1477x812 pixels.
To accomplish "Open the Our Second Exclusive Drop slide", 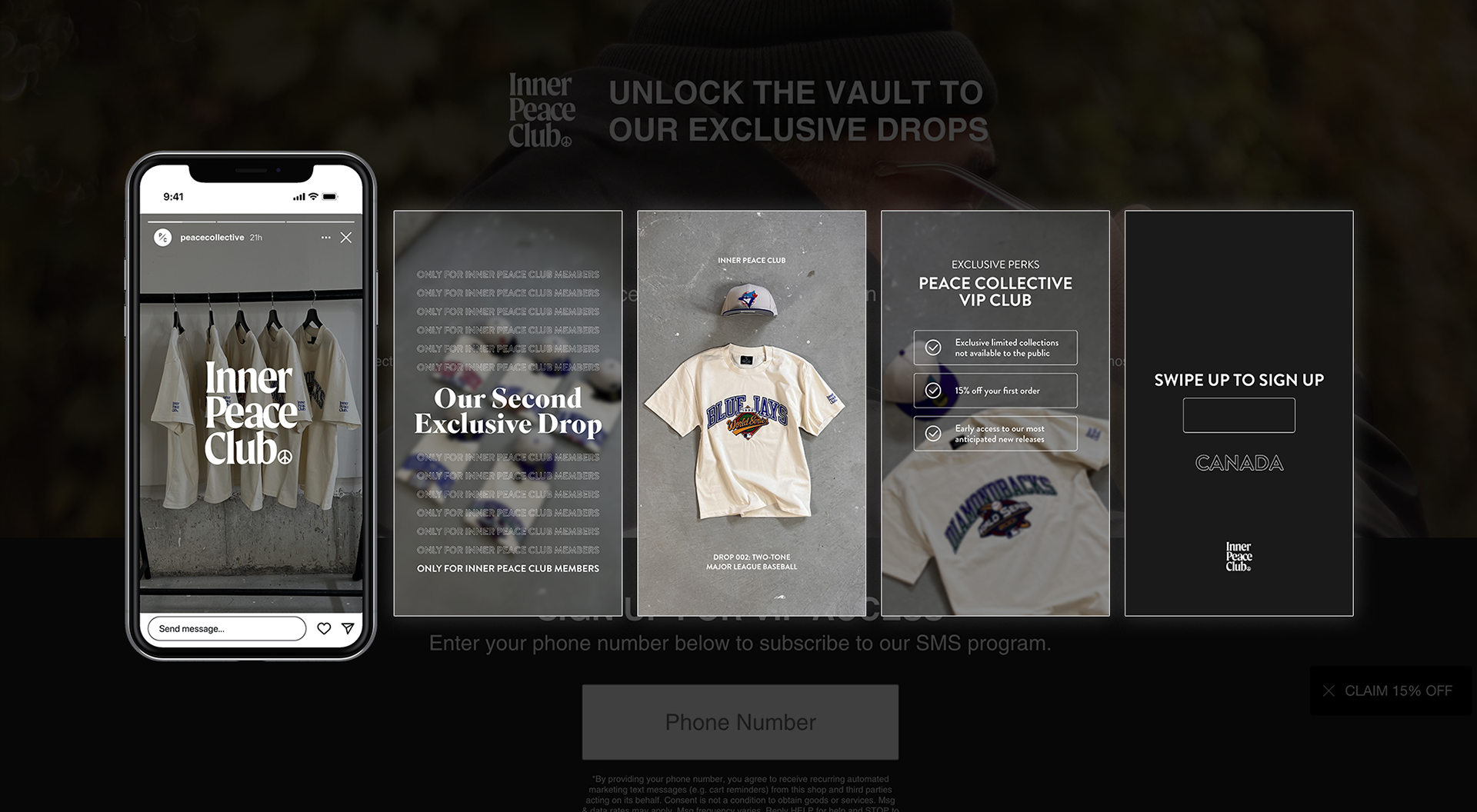I will pyautogui.click(x=508, y=413).
